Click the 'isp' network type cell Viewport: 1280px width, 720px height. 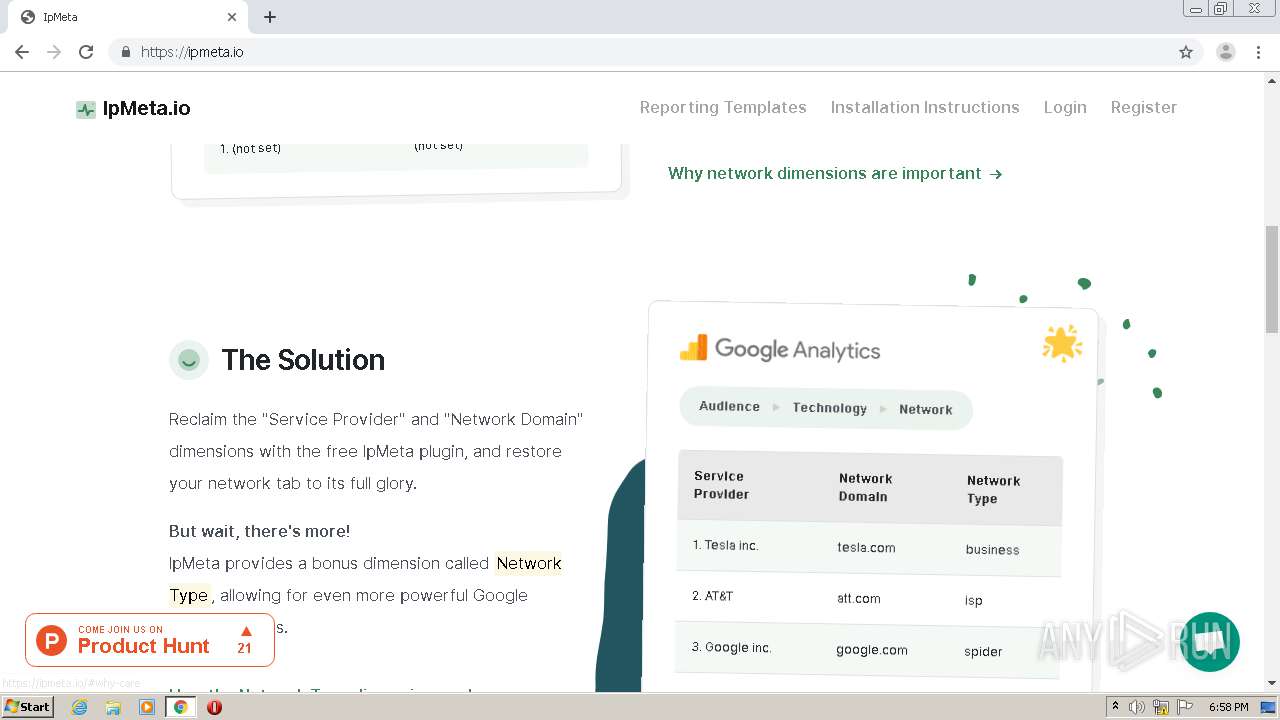[974, 600]
